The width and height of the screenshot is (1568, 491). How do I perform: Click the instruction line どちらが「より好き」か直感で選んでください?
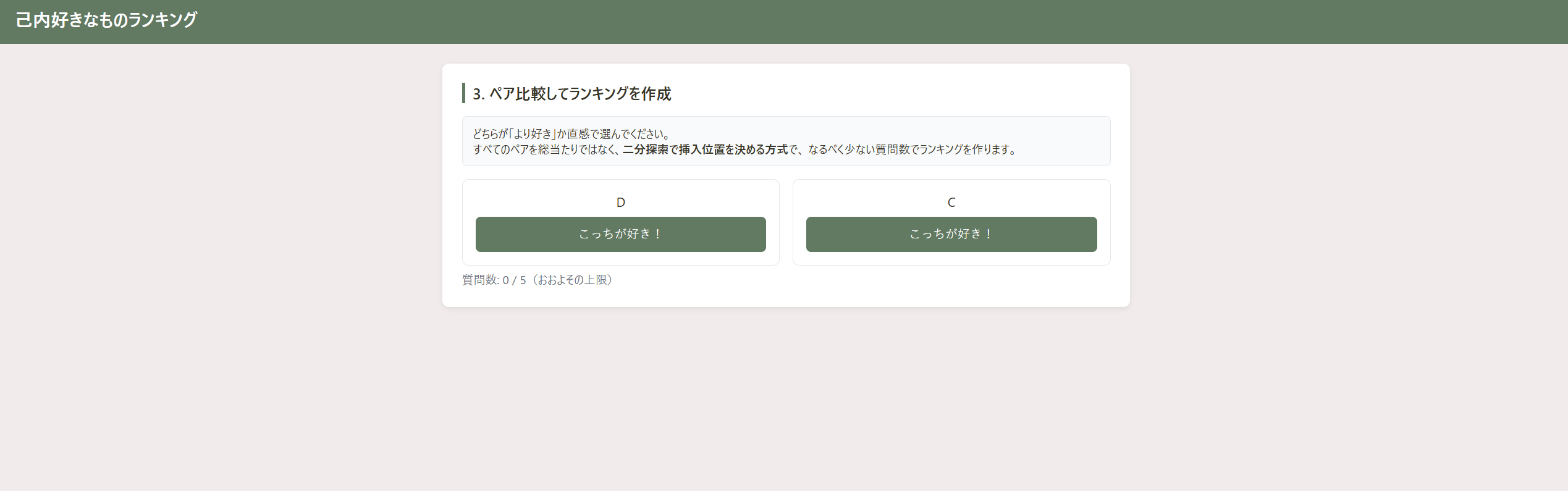pyautogui.click(x=571, y=134)
